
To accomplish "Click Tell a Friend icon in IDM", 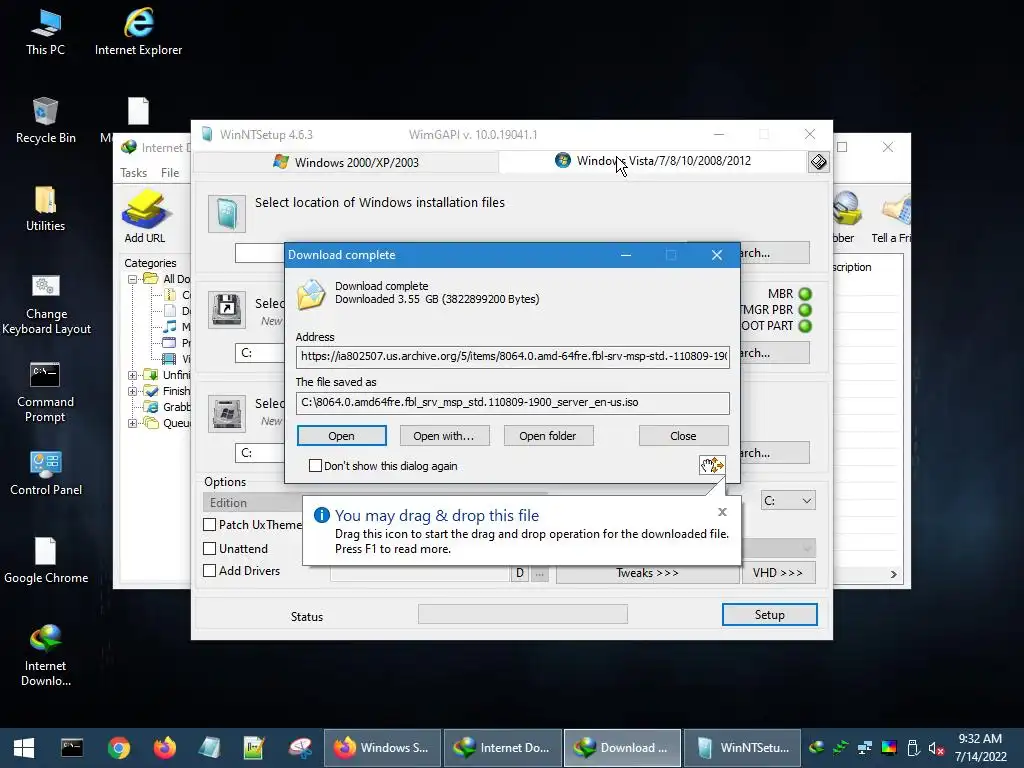I will coord(891,217).
